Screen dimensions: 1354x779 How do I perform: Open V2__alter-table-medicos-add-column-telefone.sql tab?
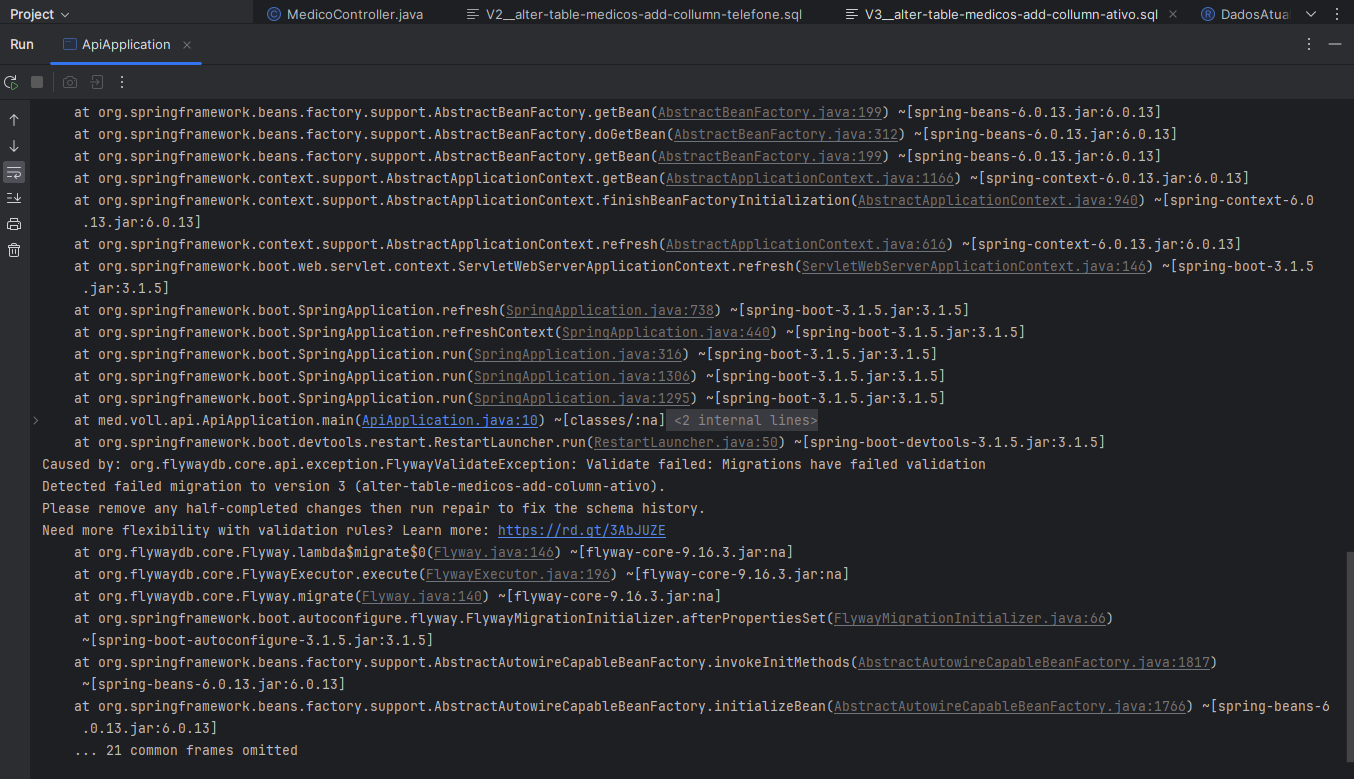(x=635, y=14)
